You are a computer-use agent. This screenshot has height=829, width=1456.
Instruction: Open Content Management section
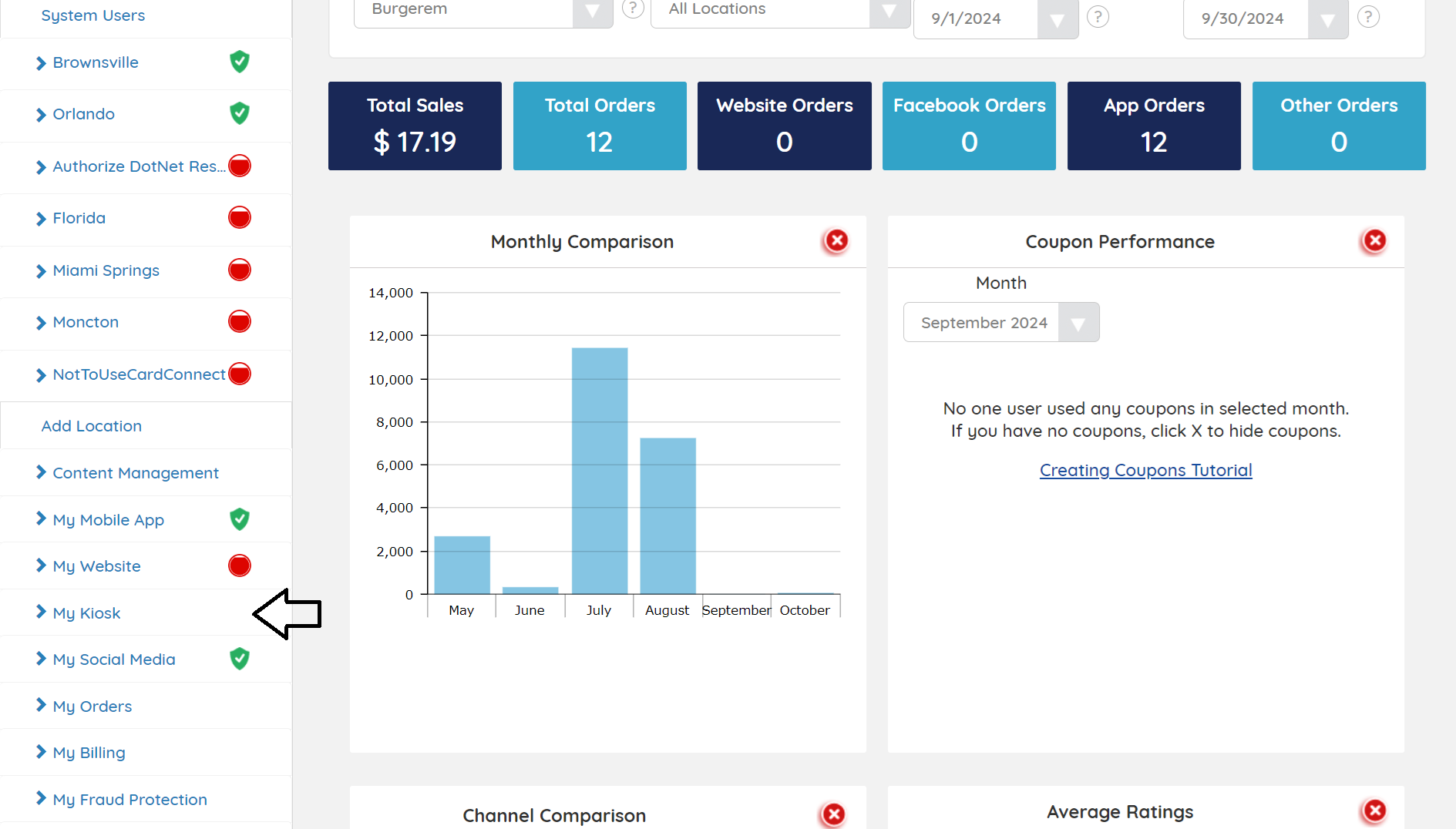(x=136, y=473)
